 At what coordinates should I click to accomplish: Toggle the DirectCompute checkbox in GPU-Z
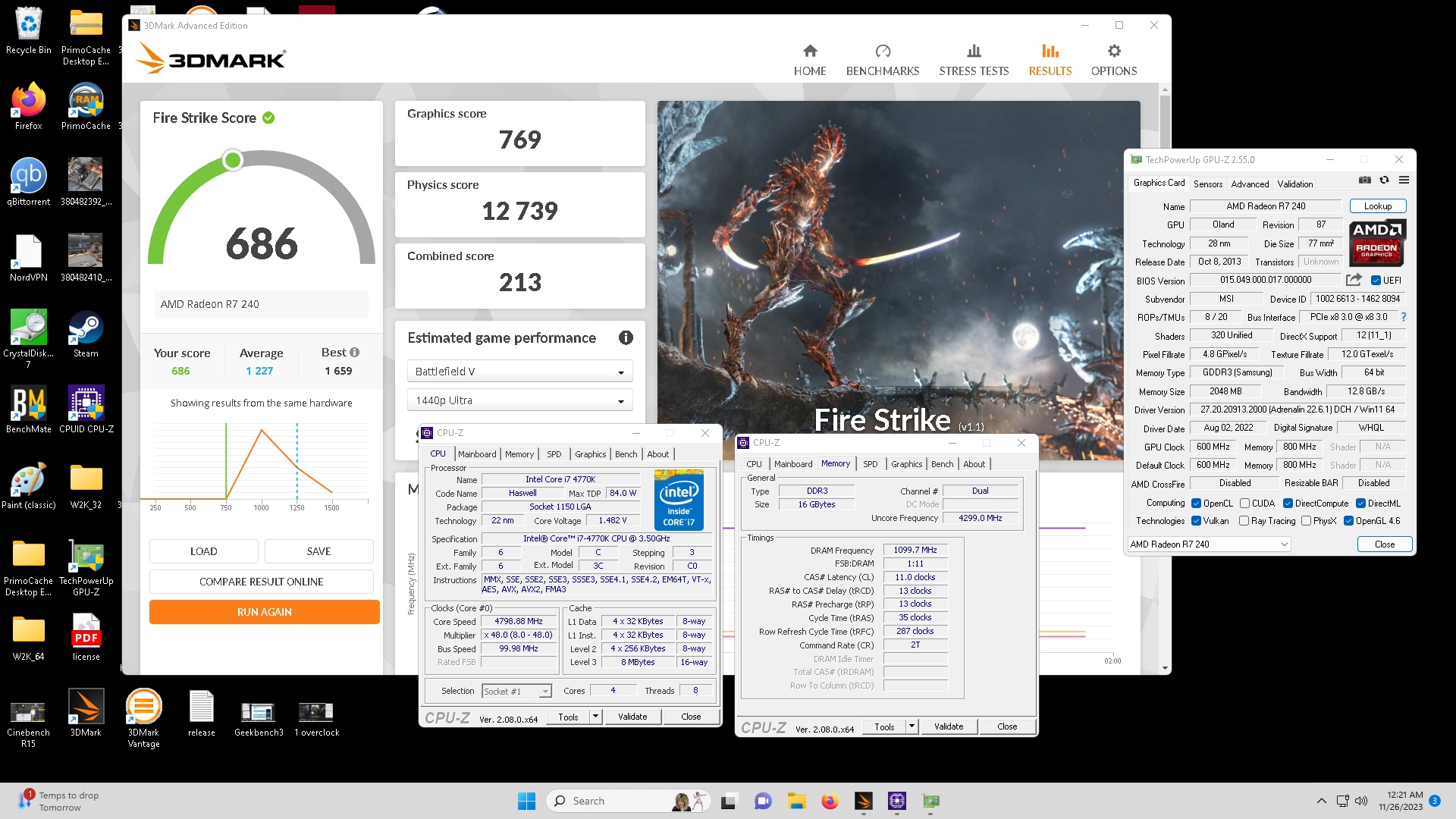pyautogui.click(x=1288, y=504)
